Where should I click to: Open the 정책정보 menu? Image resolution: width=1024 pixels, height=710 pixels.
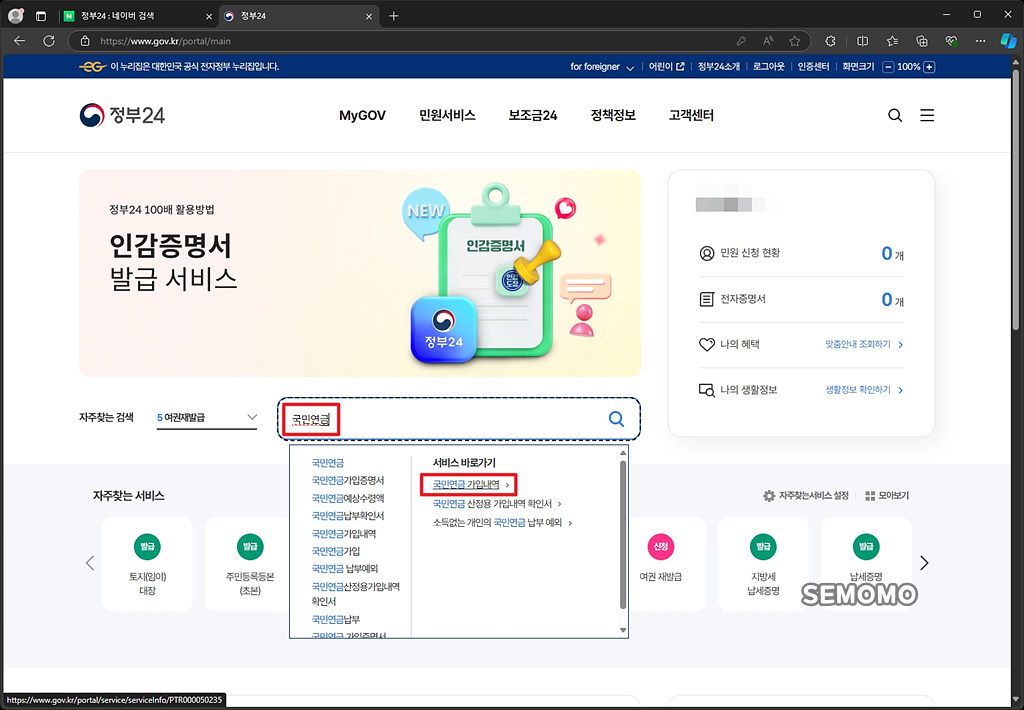coord(613,116)
